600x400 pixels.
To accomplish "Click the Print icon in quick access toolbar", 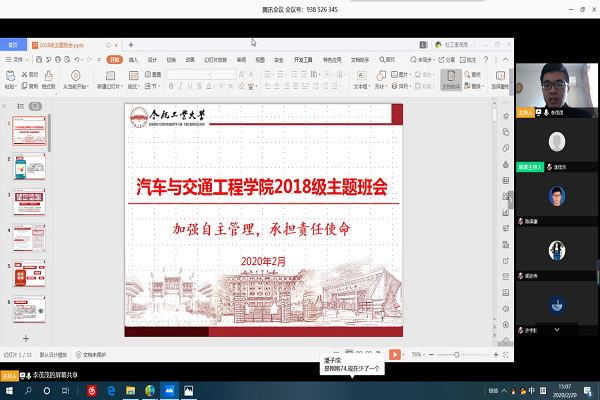I will coord(58,60).
